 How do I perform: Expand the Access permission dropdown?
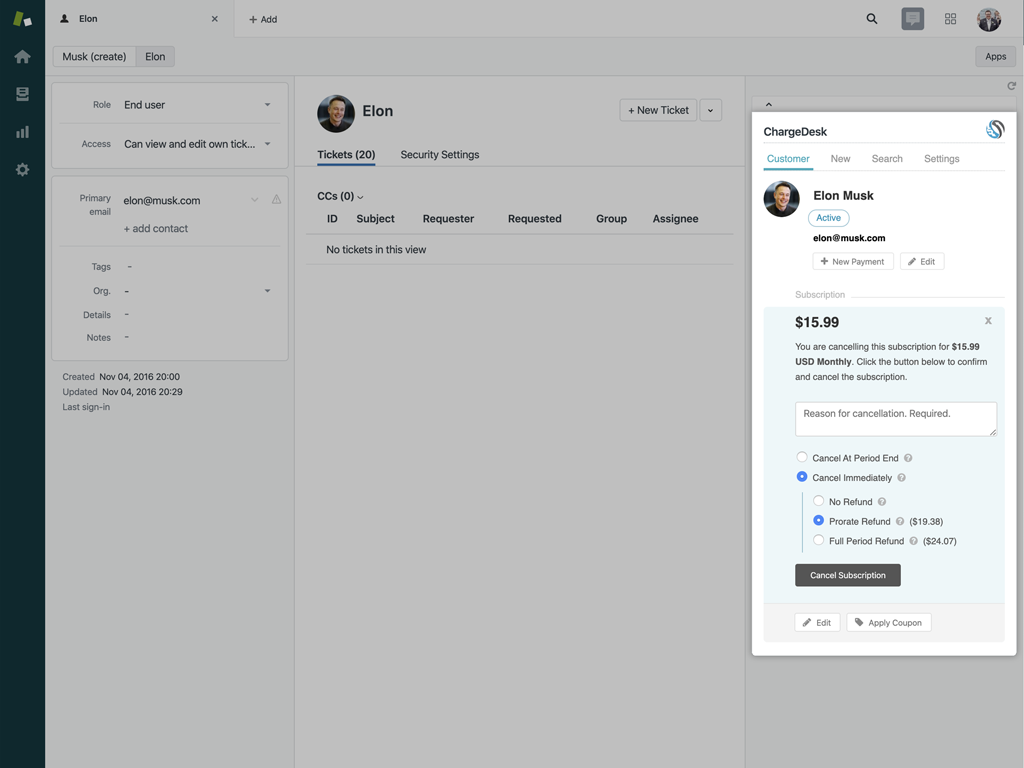point(196,144)
